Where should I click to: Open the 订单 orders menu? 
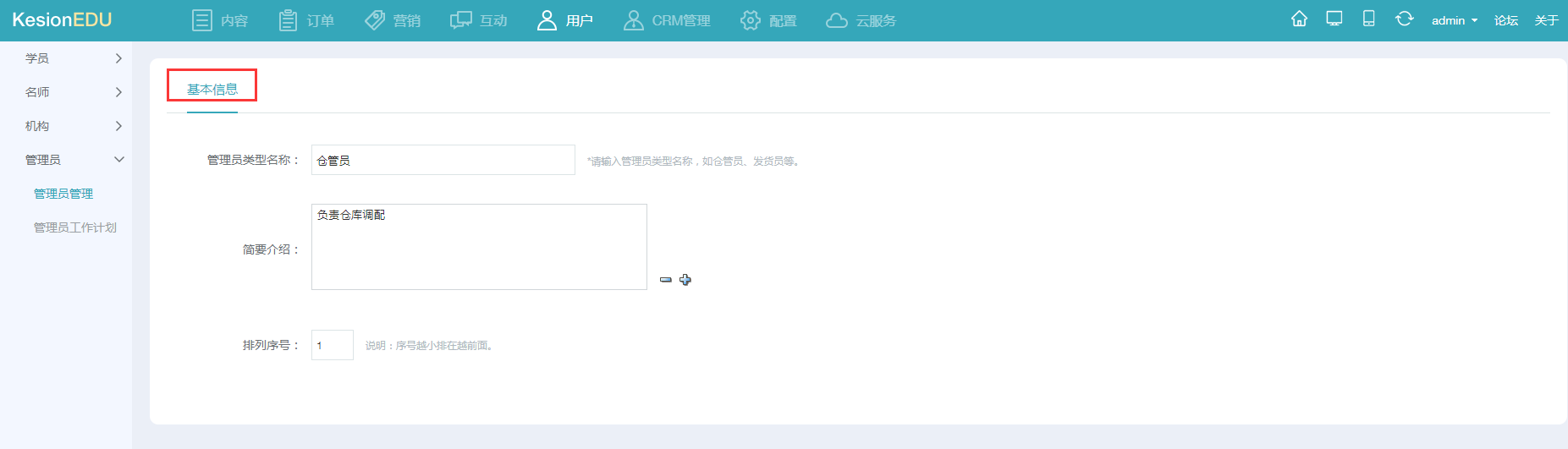click(x=306, y=20)
